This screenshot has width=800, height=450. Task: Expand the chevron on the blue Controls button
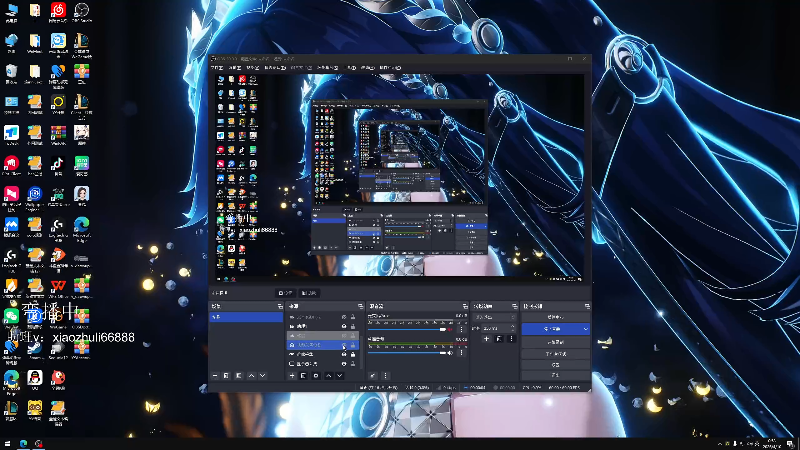tap(586, 329)
